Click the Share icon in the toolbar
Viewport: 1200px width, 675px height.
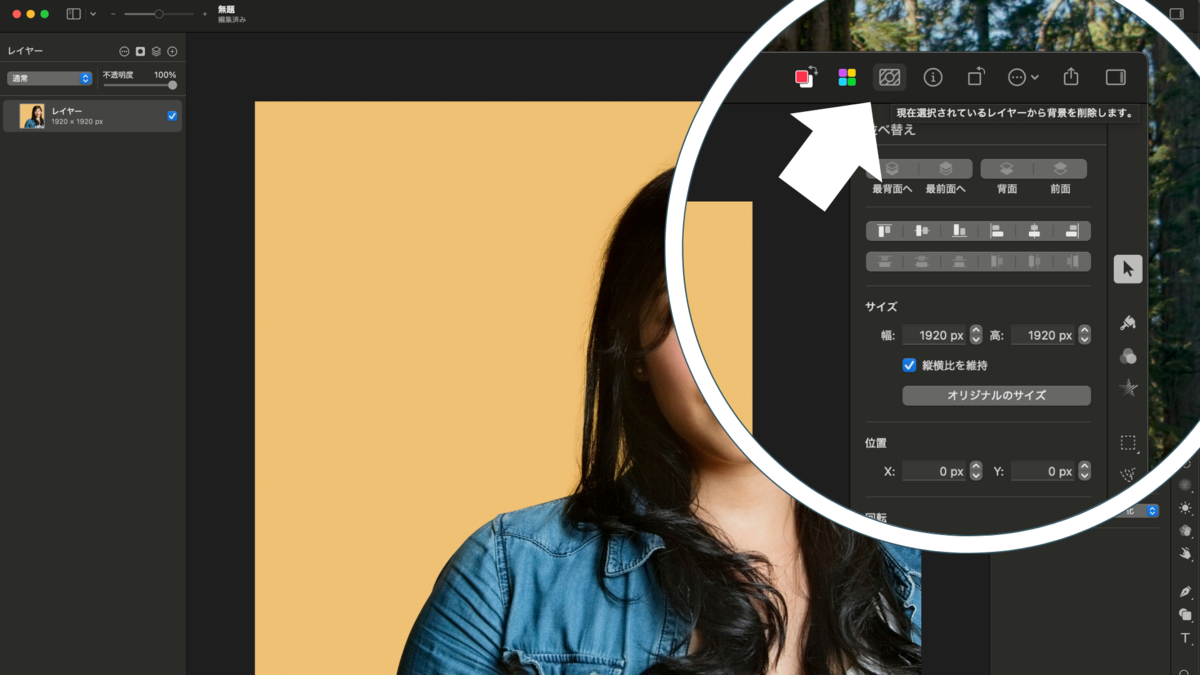pos(1071,76)
